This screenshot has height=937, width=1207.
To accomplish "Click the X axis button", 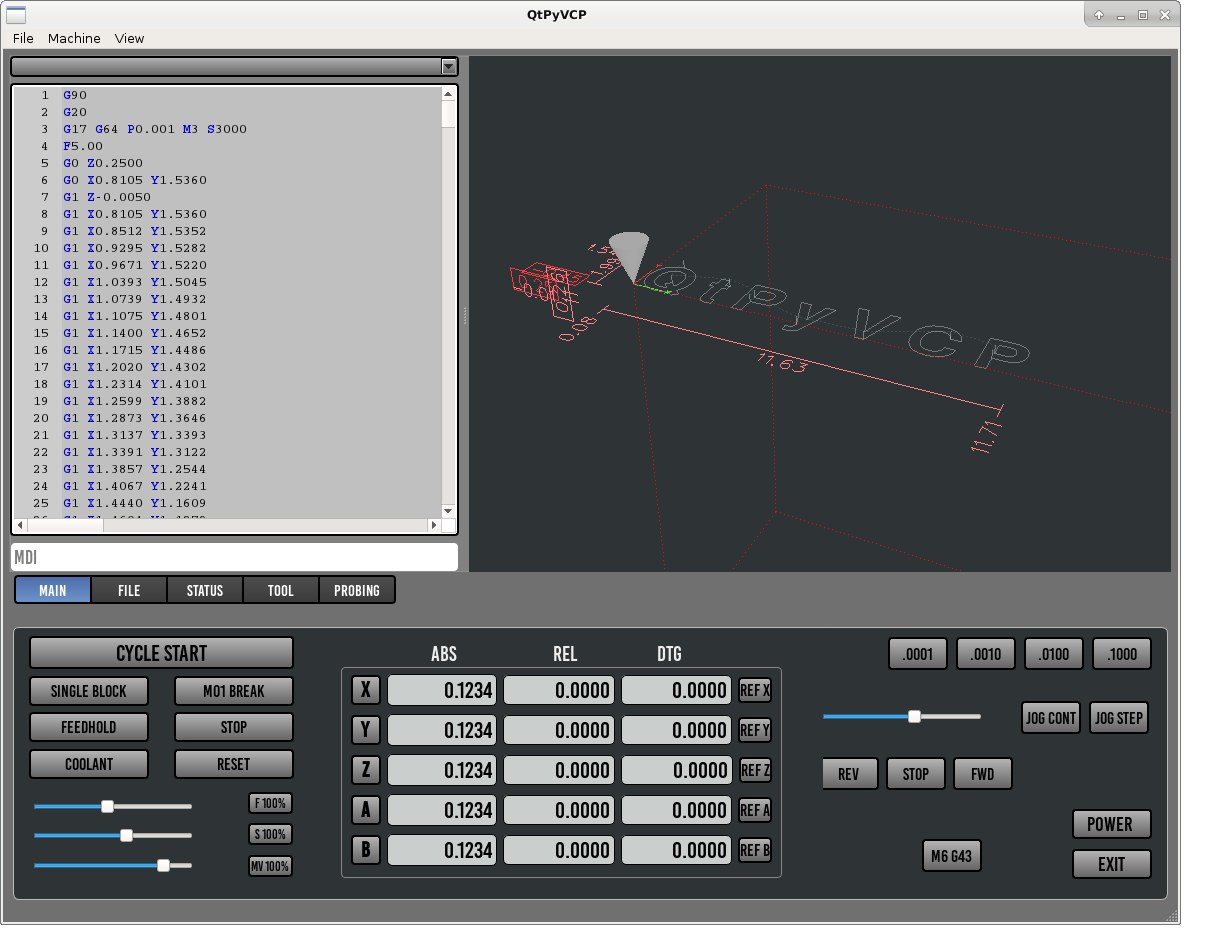I will [366, 690].
